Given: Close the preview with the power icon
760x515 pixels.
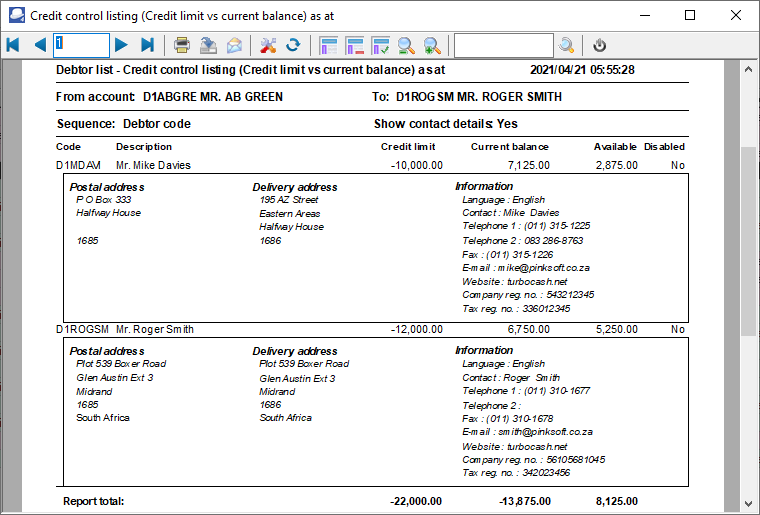Looking at the screenshot, I should 600,45.
